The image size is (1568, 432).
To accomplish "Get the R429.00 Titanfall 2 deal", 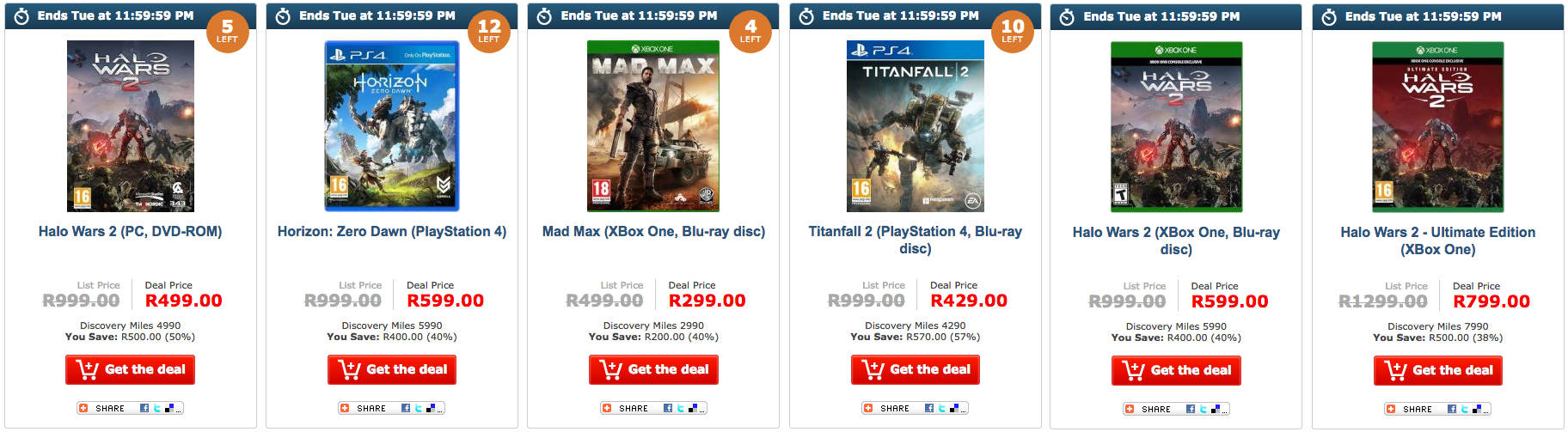I will point(916,369).
